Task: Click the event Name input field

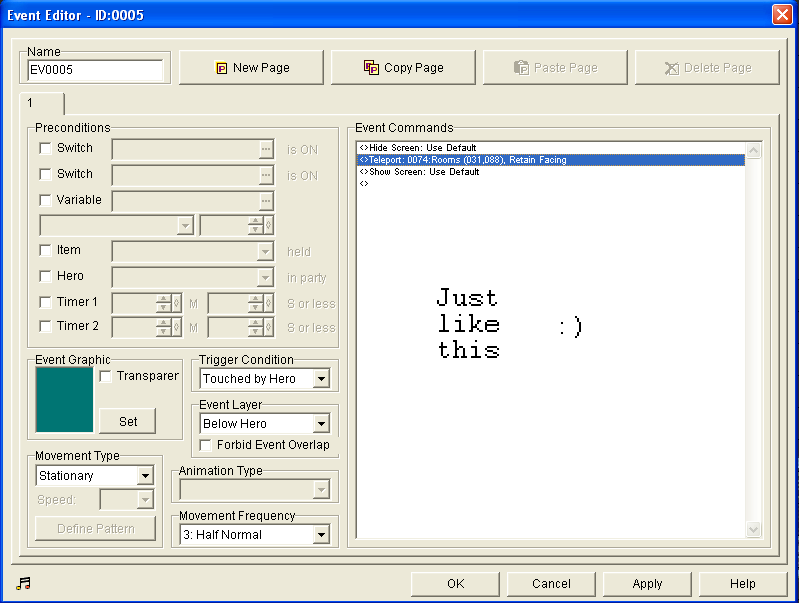Action: click(x=95, y=70)
